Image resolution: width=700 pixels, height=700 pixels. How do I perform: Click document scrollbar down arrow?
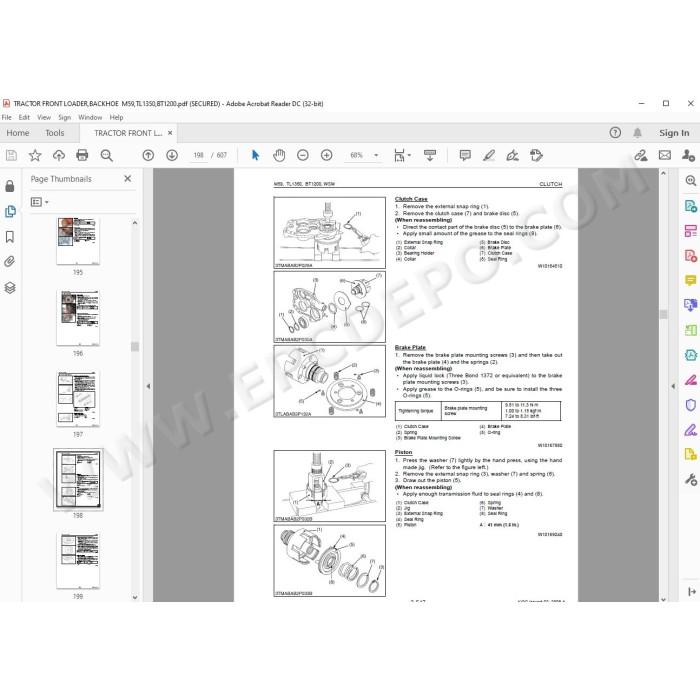click(x=663, y=600)
